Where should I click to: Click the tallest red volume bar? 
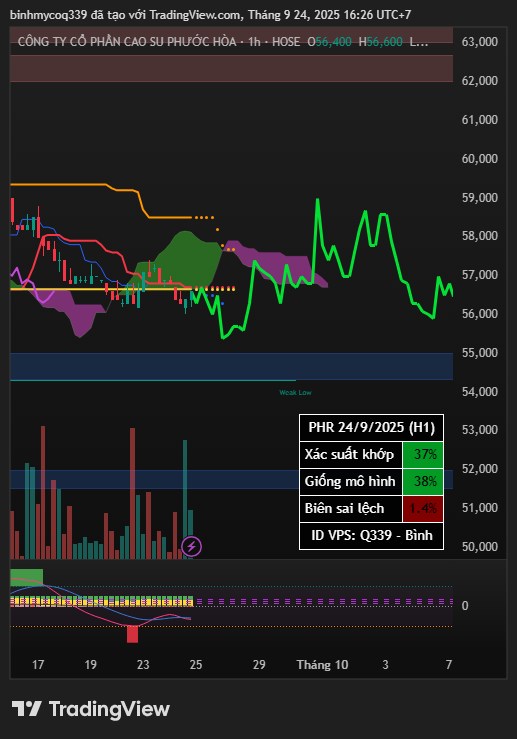pos(43,492)
